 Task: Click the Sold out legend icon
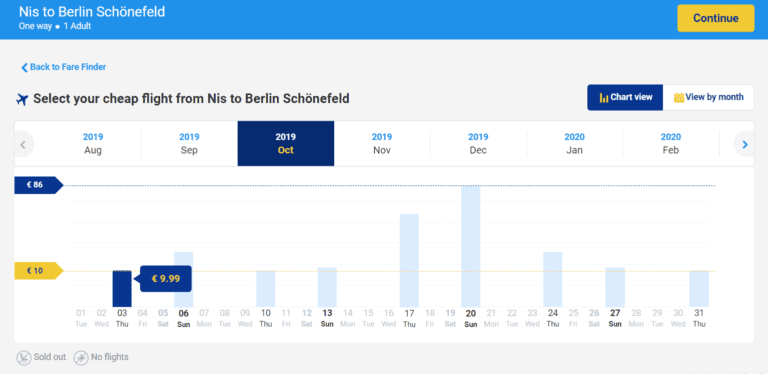pyautogui.click(x=24, y=358)
